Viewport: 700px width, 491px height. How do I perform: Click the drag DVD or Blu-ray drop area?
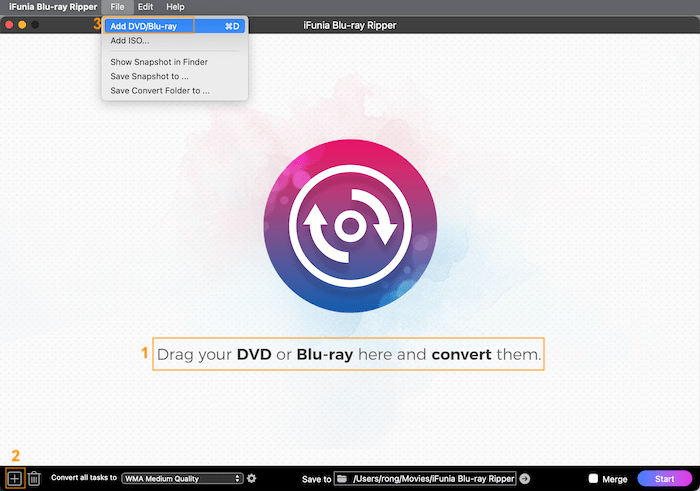point(348,354)
